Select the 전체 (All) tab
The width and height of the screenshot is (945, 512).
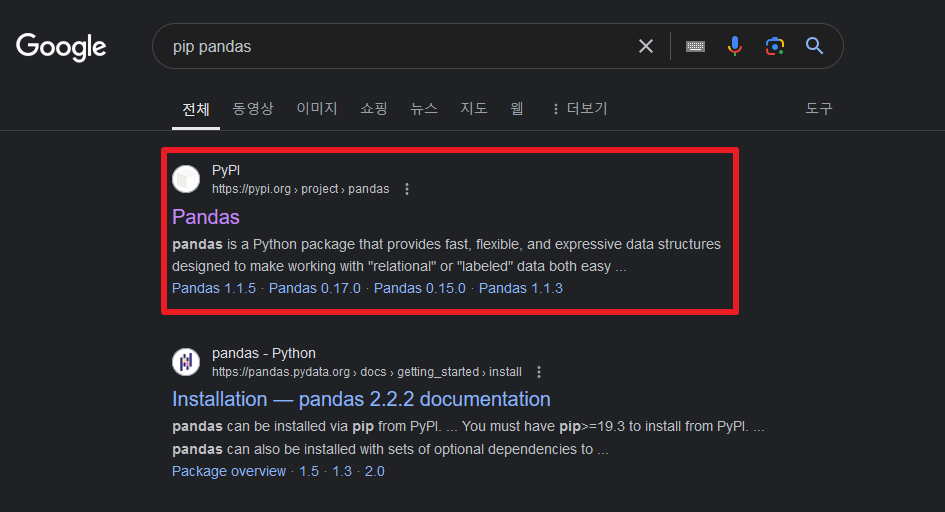(x=196, y=110)
